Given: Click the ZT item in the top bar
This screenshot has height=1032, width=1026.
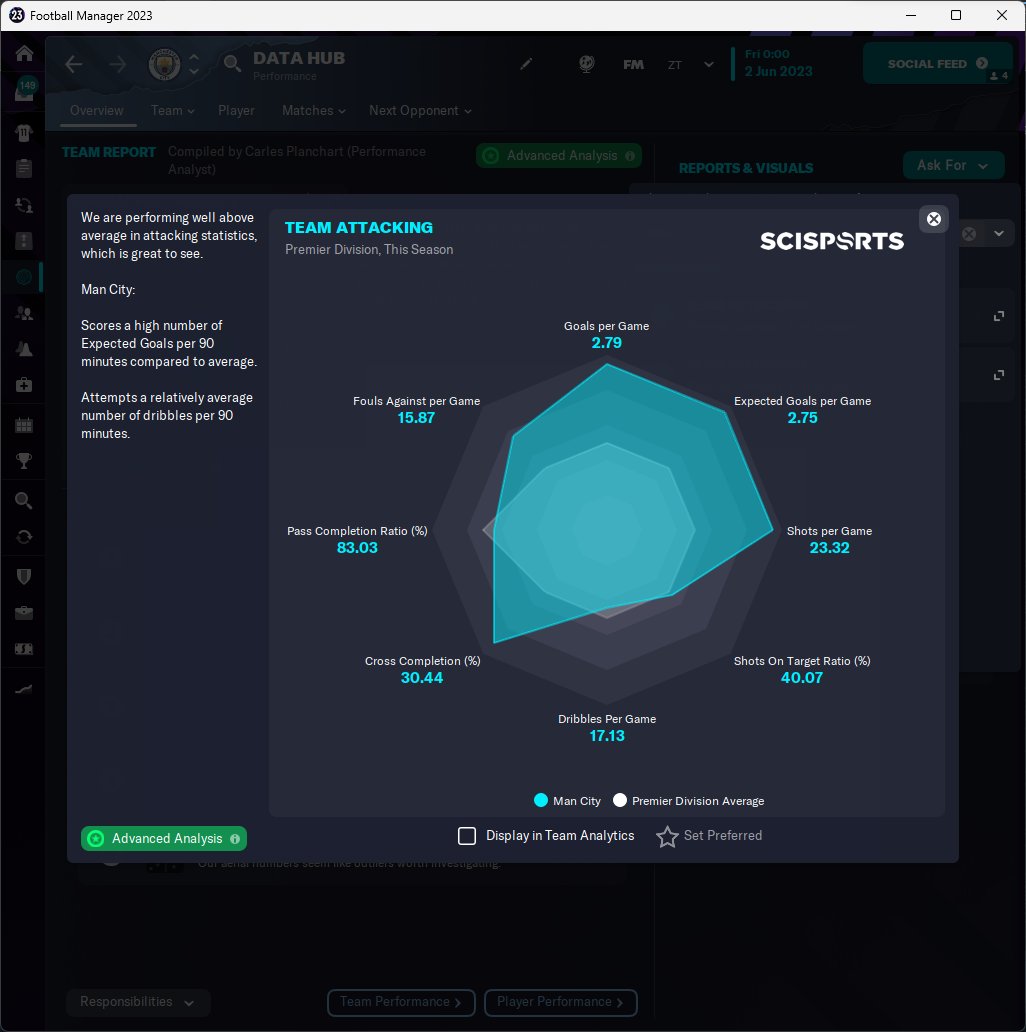Looking at the screenshot, I should pos(675,64).
